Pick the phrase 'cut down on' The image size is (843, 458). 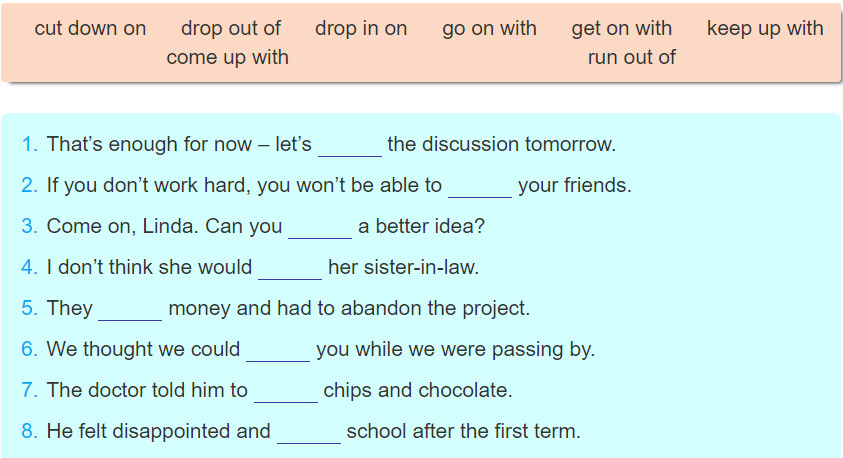(x=90, y=28)
